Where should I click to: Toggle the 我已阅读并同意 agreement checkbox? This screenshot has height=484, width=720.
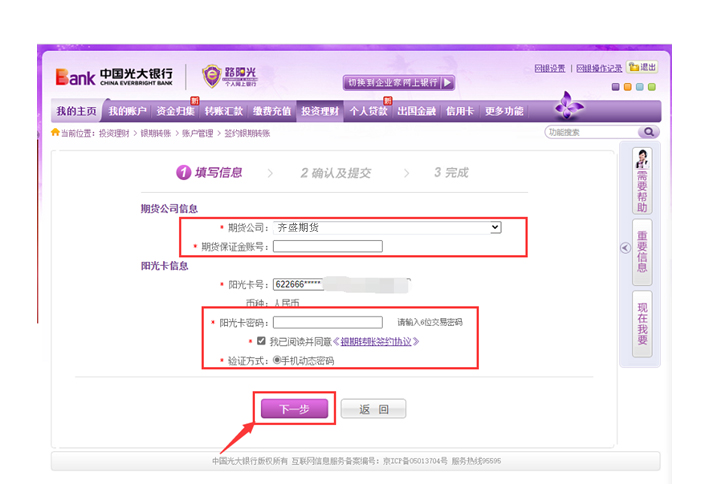[261, 341]
